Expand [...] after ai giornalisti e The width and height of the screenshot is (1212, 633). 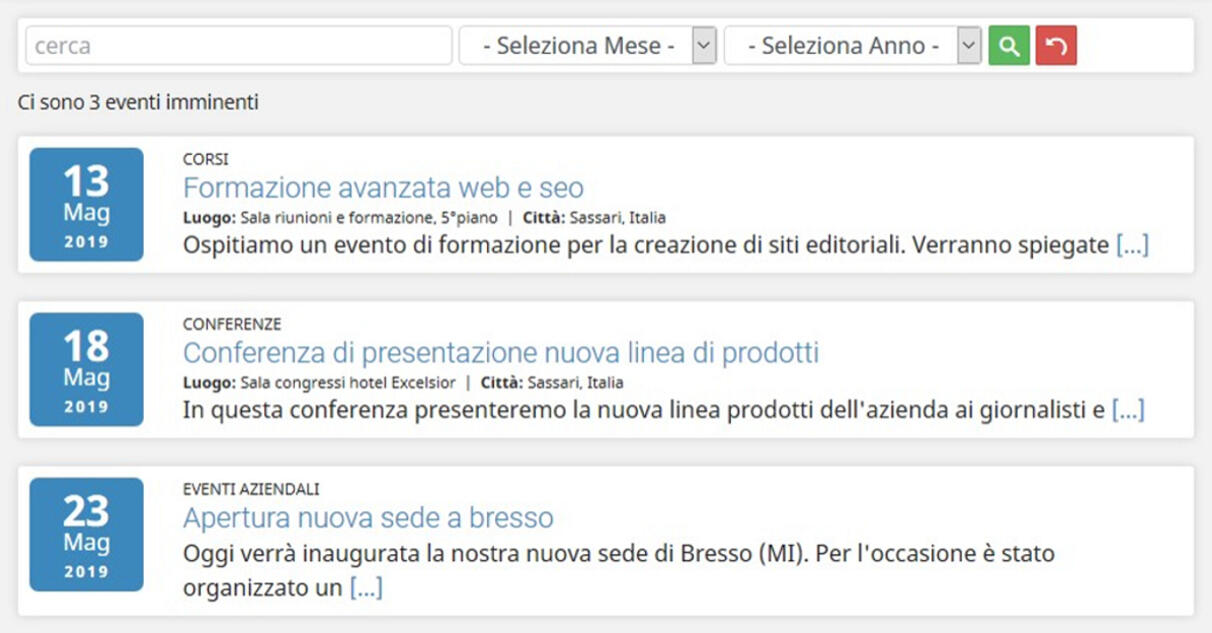1128,410
